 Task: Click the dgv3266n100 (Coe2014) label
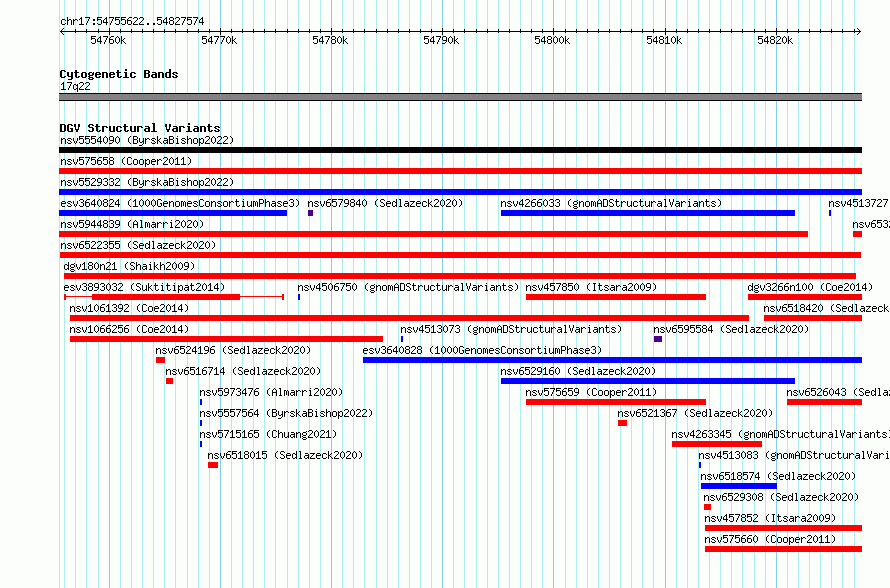[x=810, y=287]
